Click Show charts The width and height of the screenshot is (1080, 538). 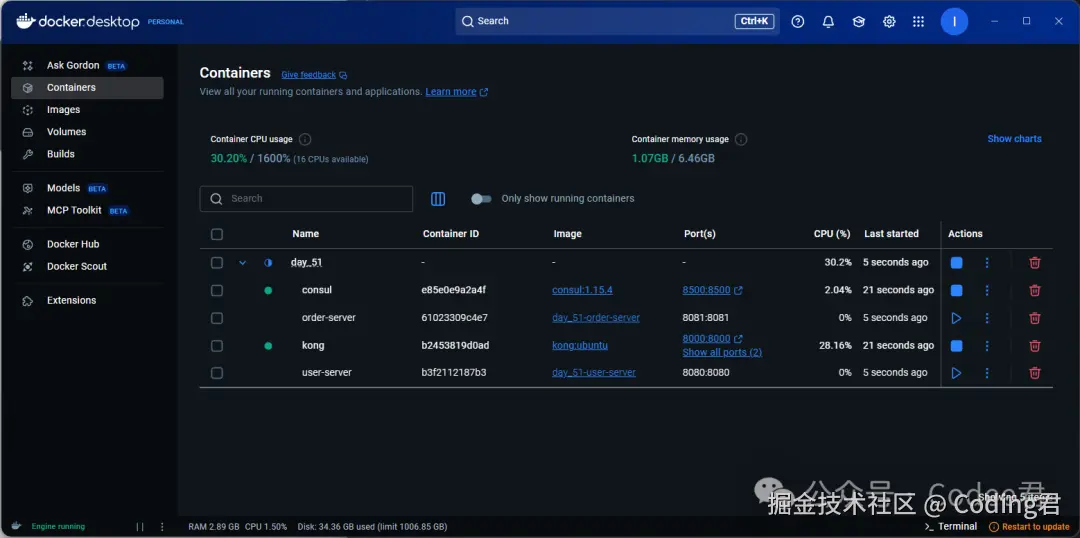1014,138
